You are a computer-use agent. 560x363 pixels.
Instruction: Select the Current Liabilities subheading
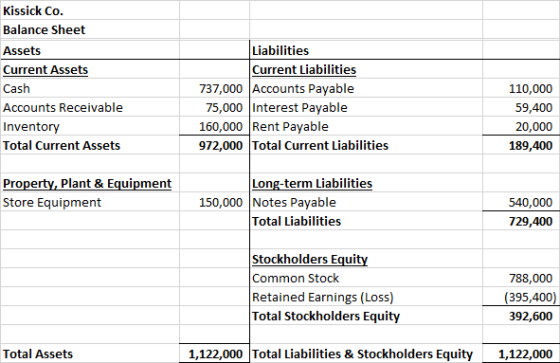pyautogui.click(x=304, y=69)
